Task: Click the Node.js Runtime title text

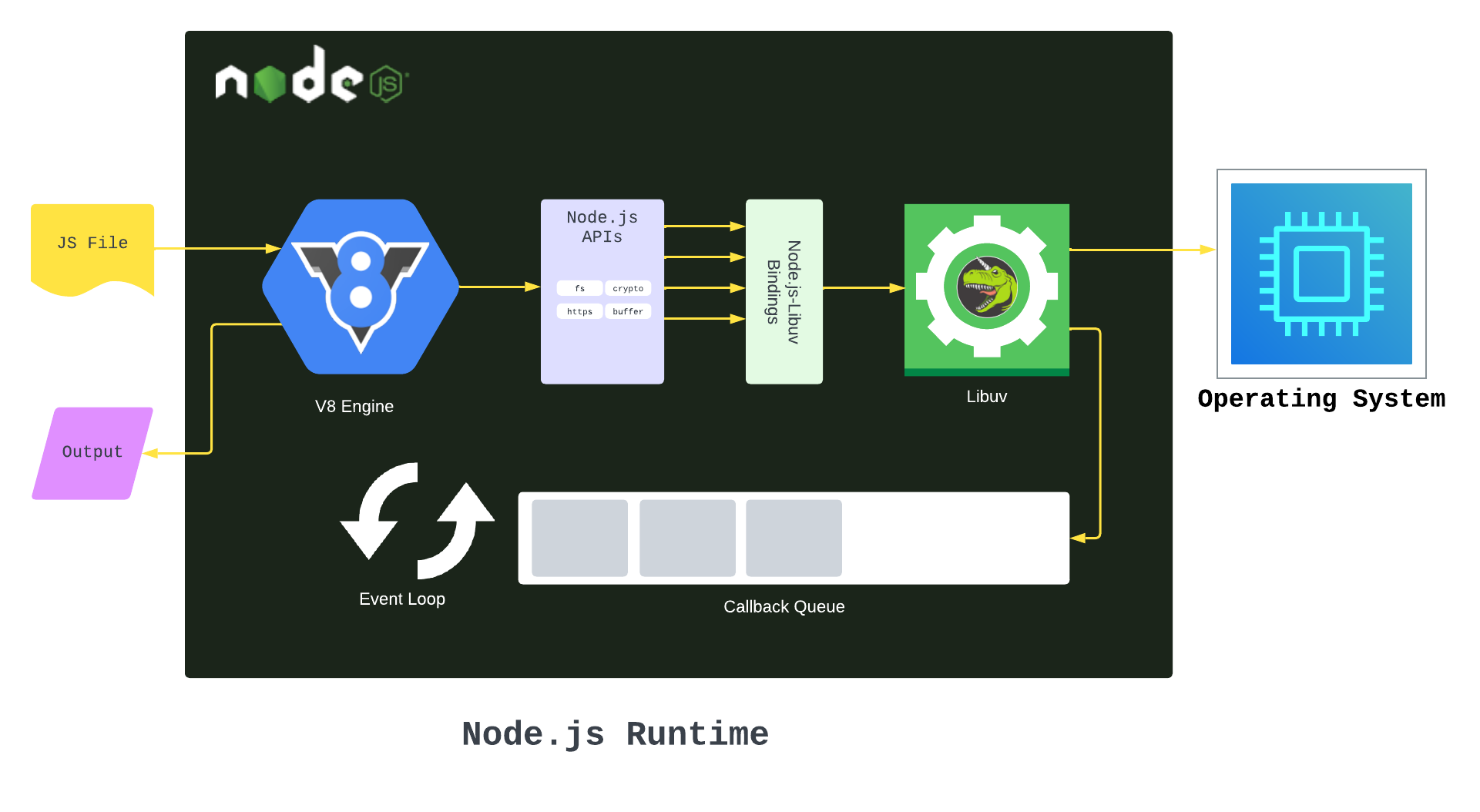Action: [x=616, y=734]
